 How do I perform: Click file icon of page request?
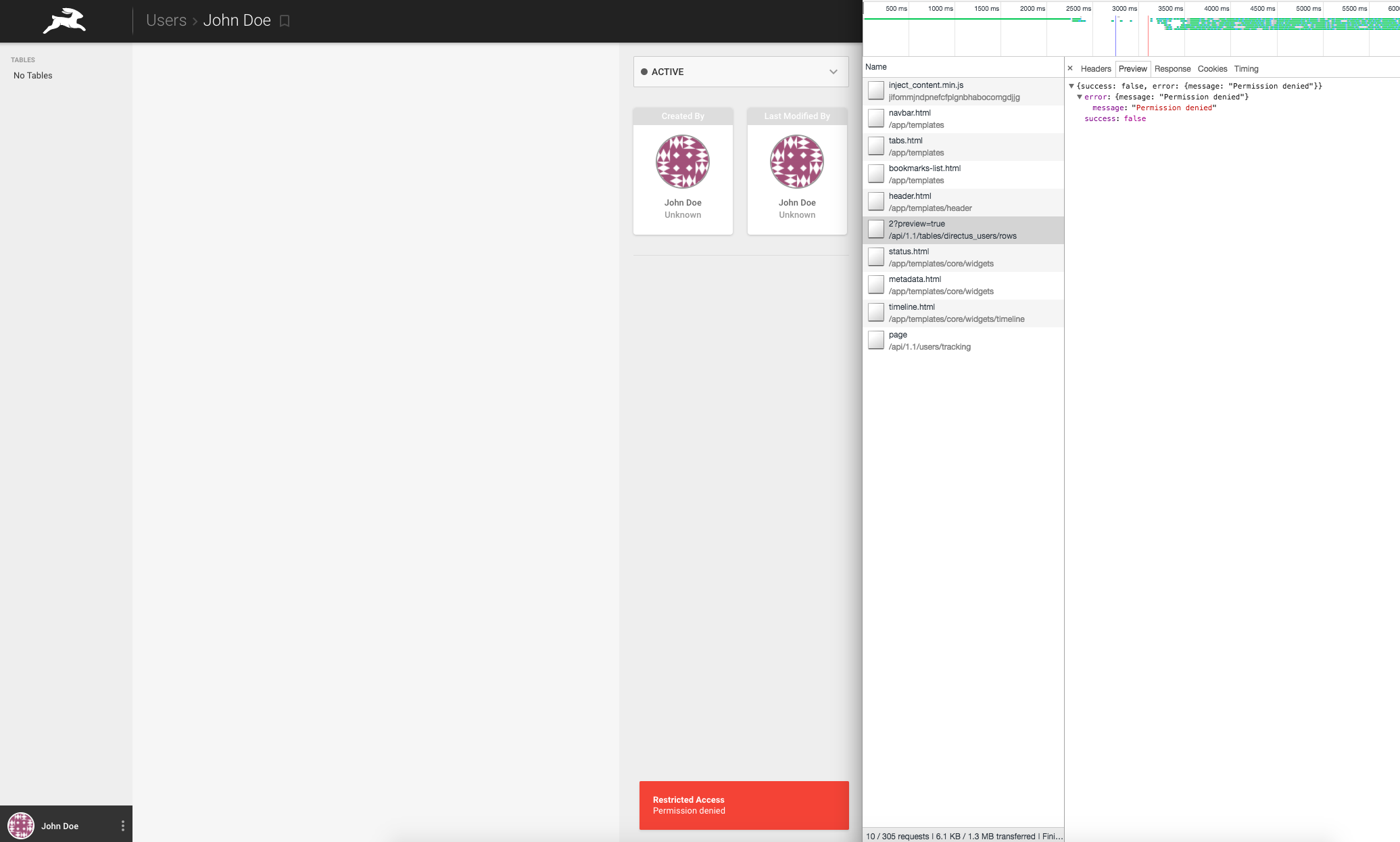tap(876, 340)
